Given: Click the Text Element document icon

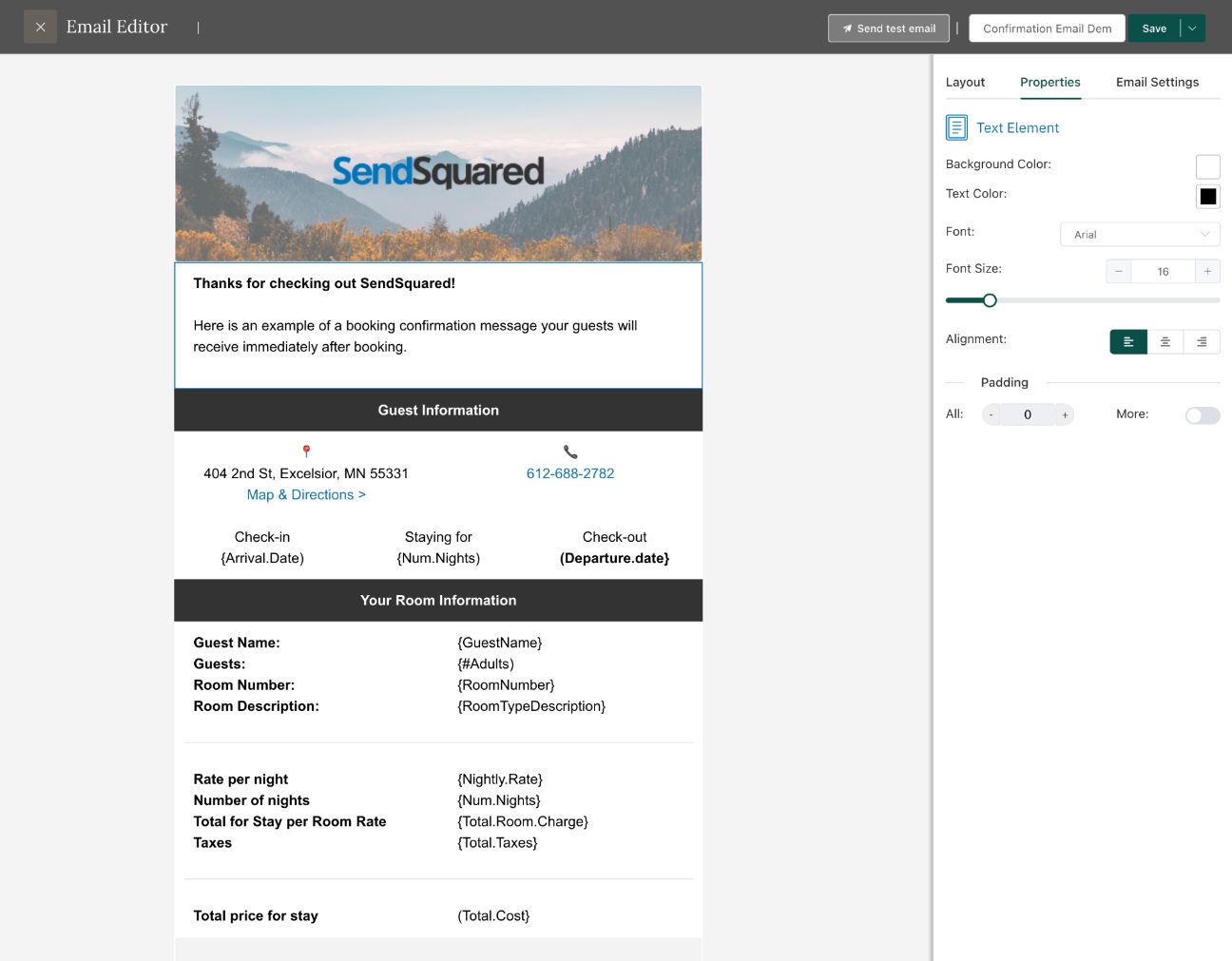Looking at the screenshot, I should point(956,127).
